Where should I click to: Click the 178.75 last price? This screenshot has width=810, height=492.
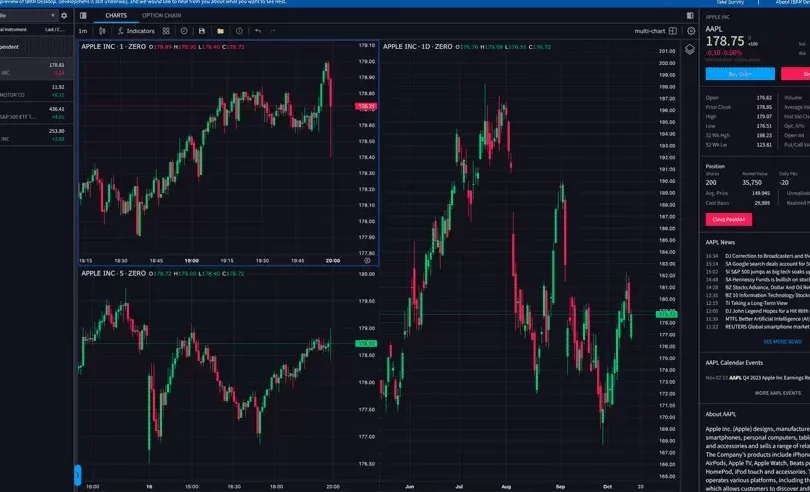click(725, 41)
